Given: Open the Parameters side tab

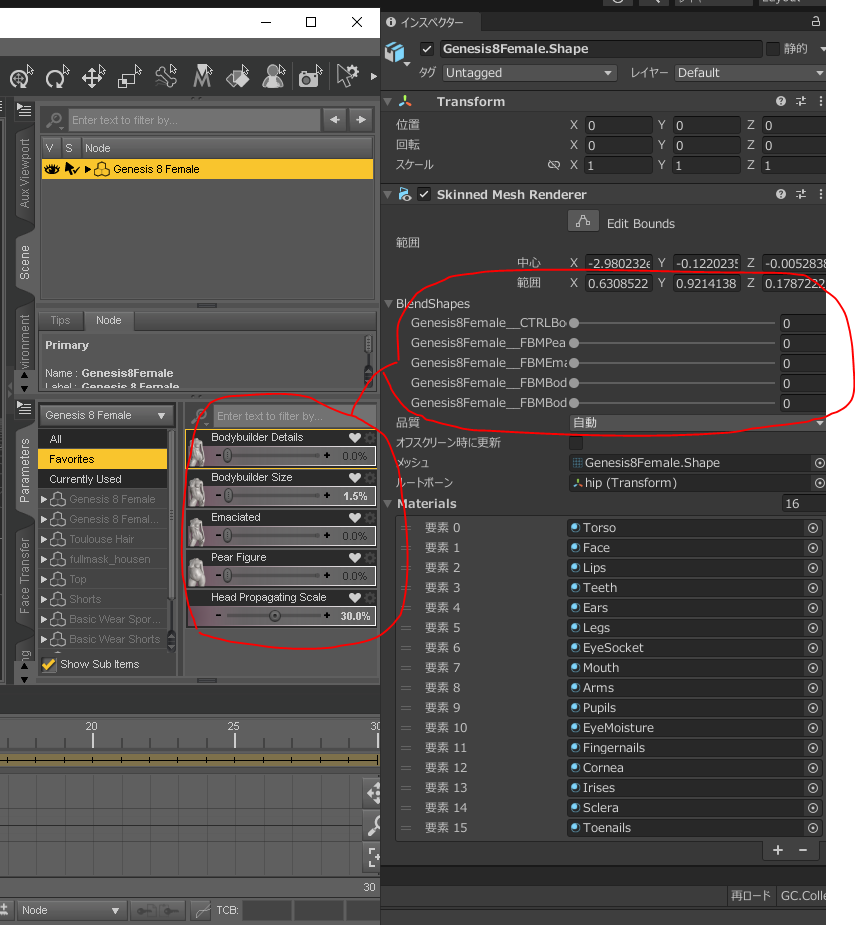Looking at the screenshot, I should [x=24, y=471].
